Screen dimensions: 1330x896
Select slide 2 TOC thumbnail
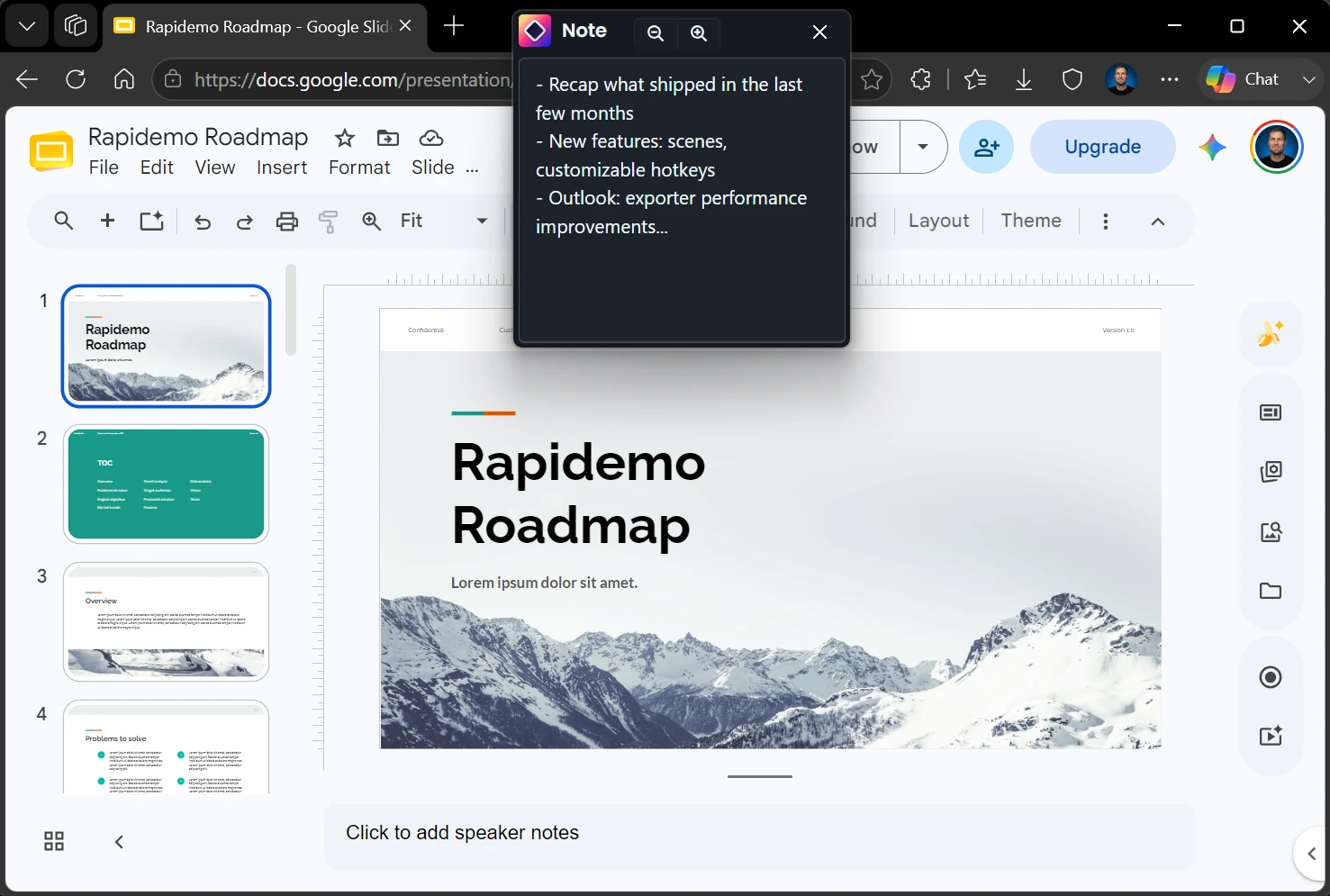tap(167, 484)
